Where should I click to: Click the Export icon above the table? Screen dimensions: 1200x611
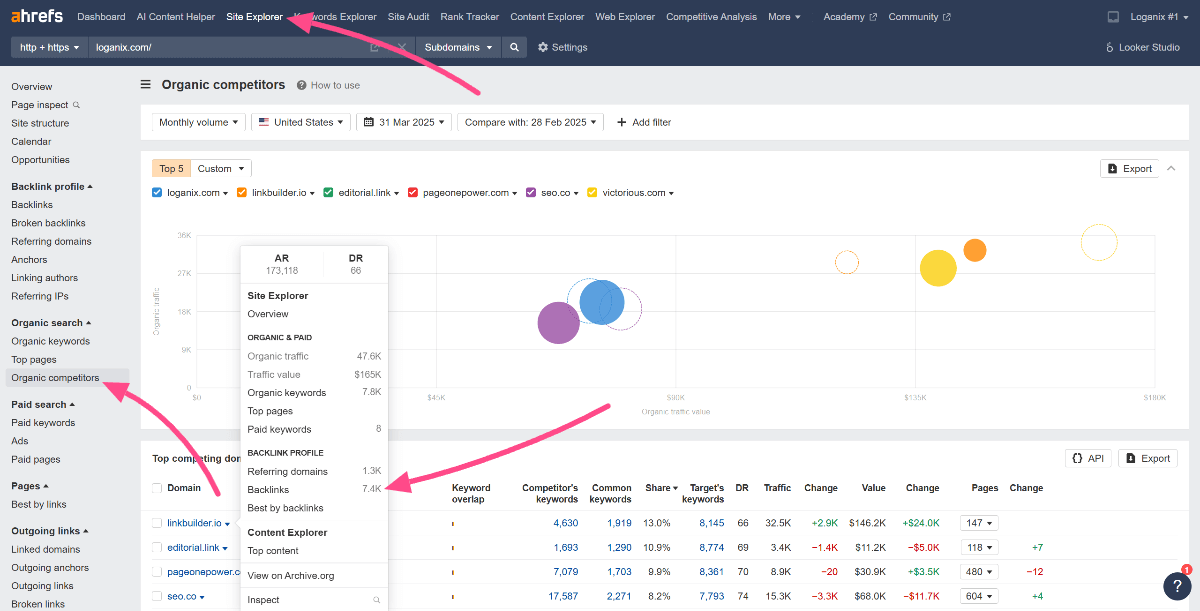point(1131,458)
